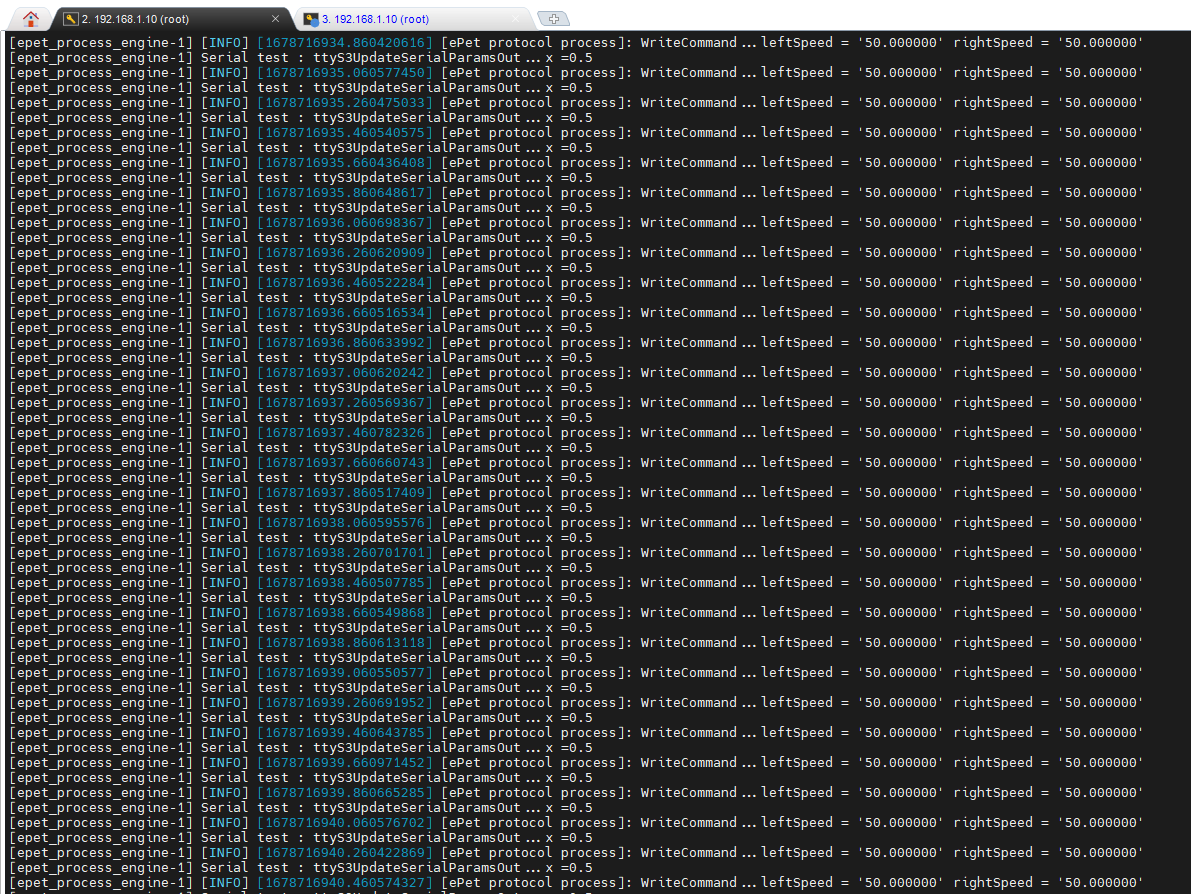Select timestamp 1678716940.460574327
1191x894 pixels.
tap(345, 883)
